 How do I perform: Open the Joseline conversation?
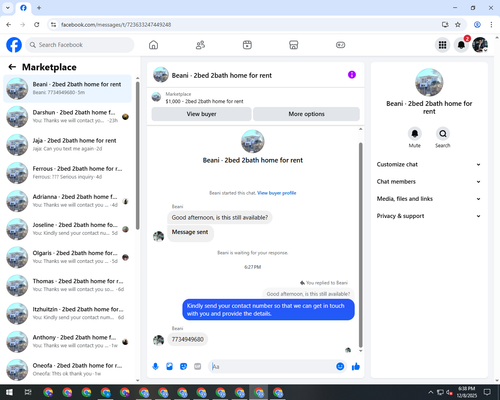coord(67,229)
